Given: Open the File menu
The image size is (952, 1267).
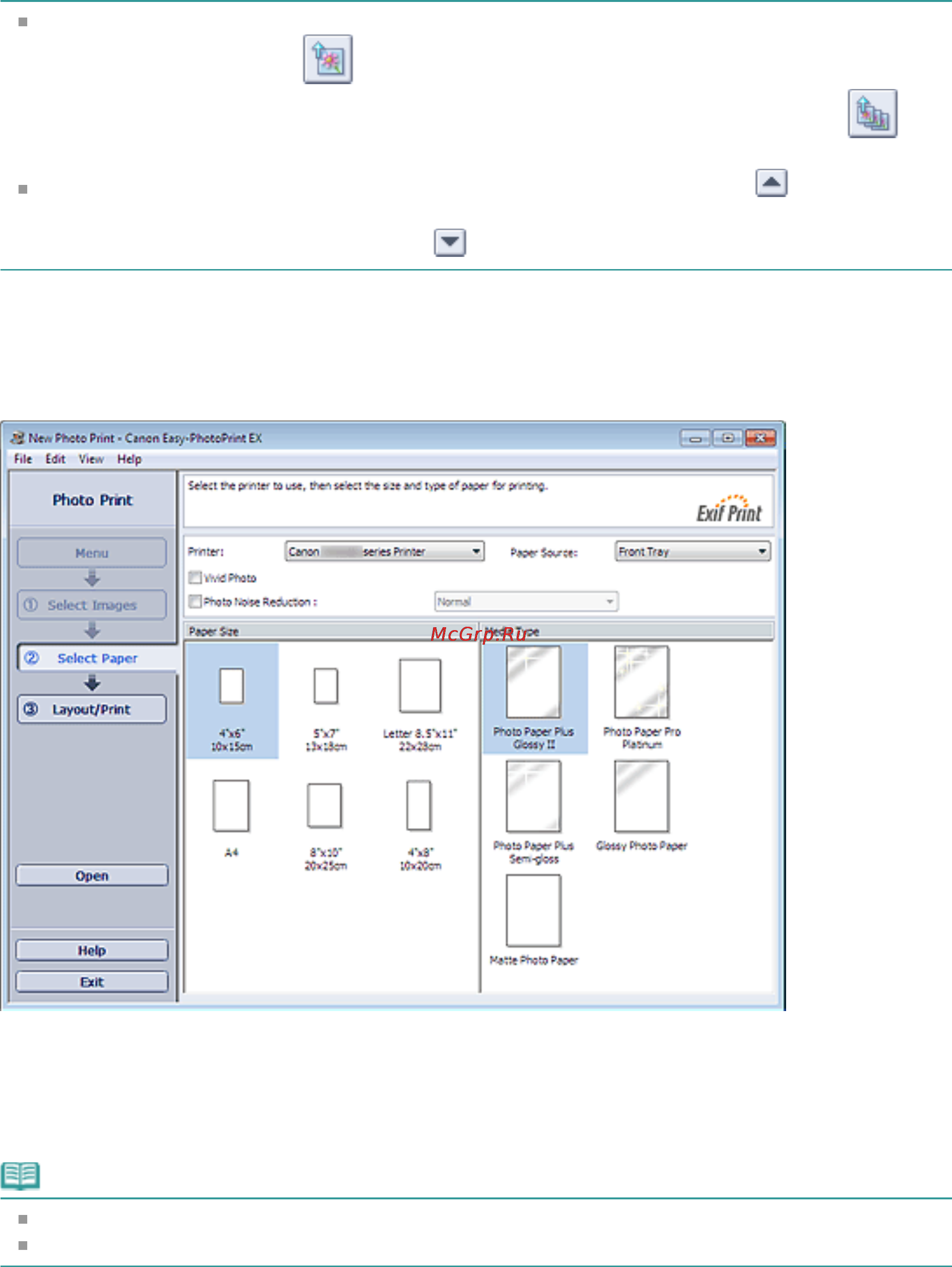Looking at the screenshot, I should pyautogui.click(x=23, y=459).
